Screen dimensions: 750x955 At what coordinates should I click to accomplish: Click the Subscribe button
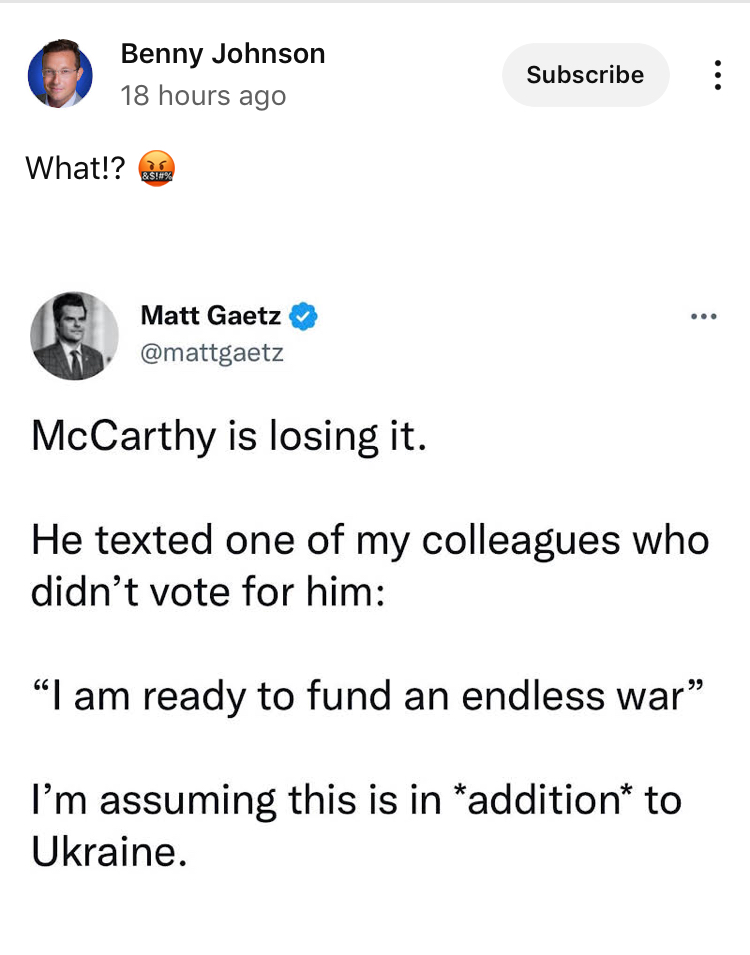click(585, 75)
